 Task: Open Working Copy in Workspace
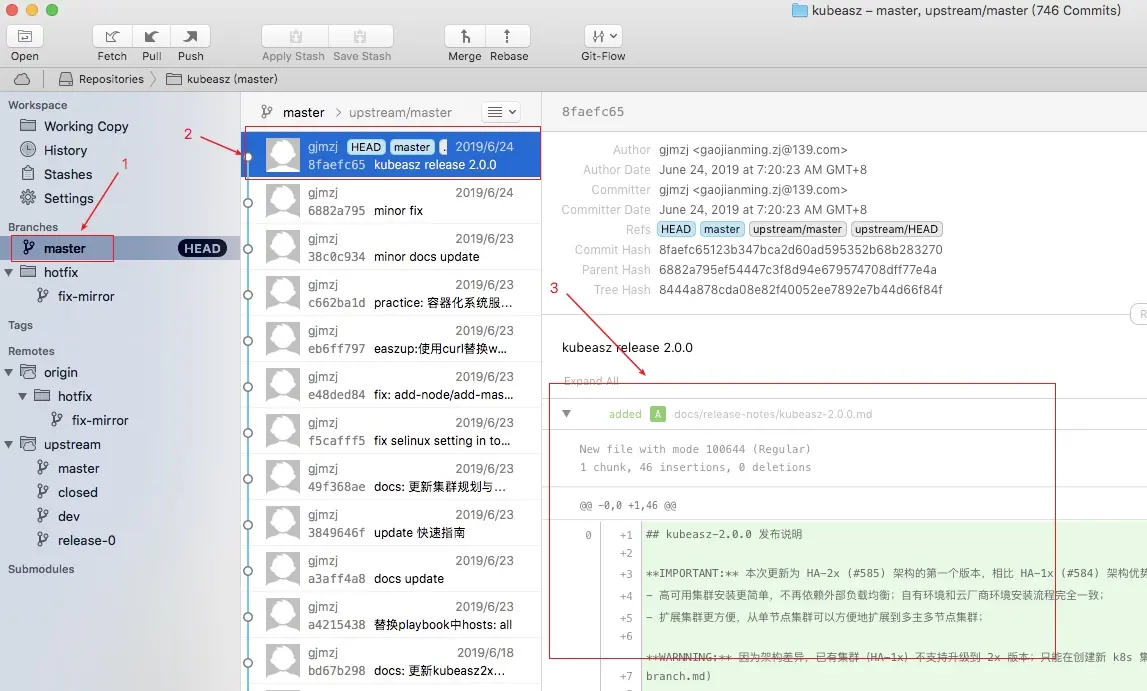click(86, 127)
